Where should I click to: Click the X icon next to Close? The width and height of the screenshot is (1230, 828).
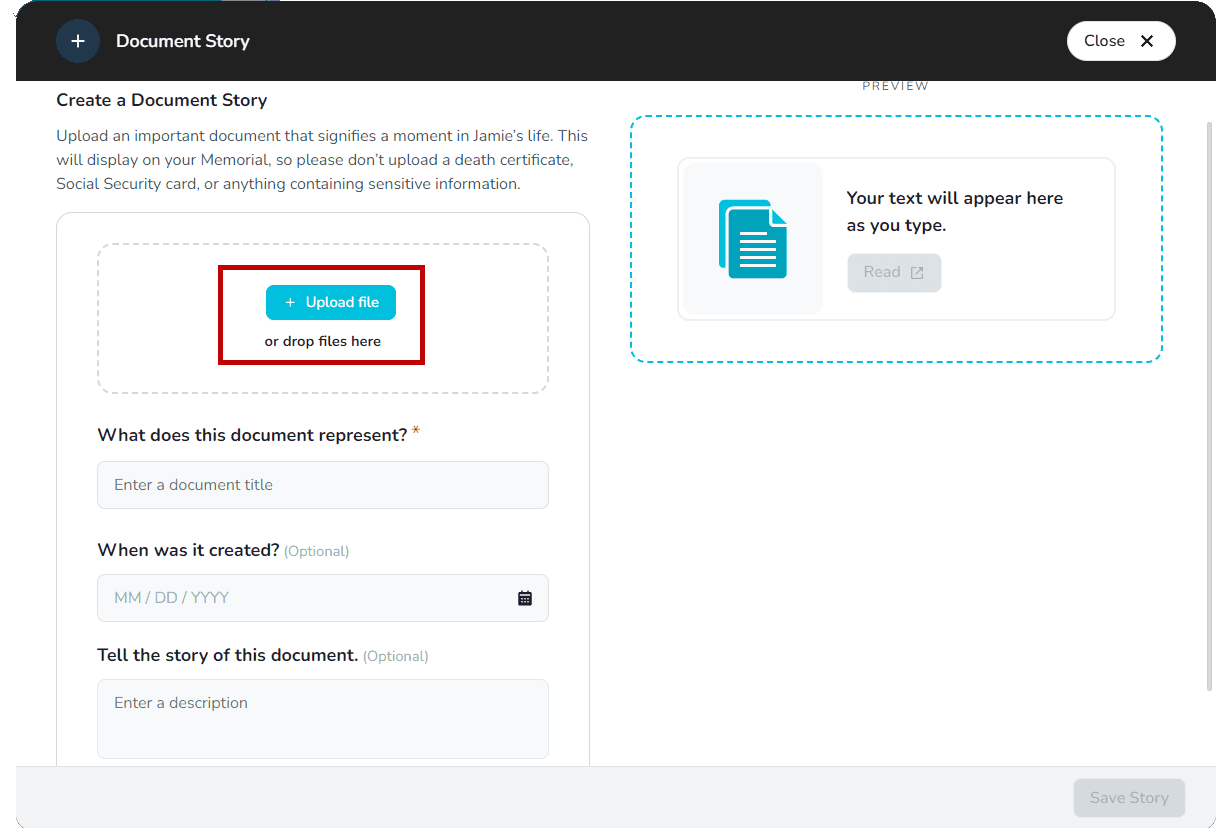click(1149, 41)
